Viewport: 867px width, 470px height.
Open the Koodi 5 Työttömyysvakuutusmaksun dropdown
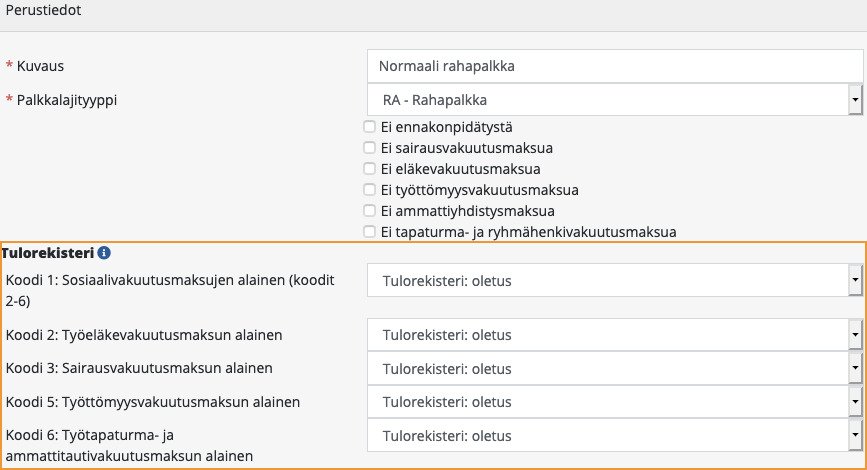(614, 402)
